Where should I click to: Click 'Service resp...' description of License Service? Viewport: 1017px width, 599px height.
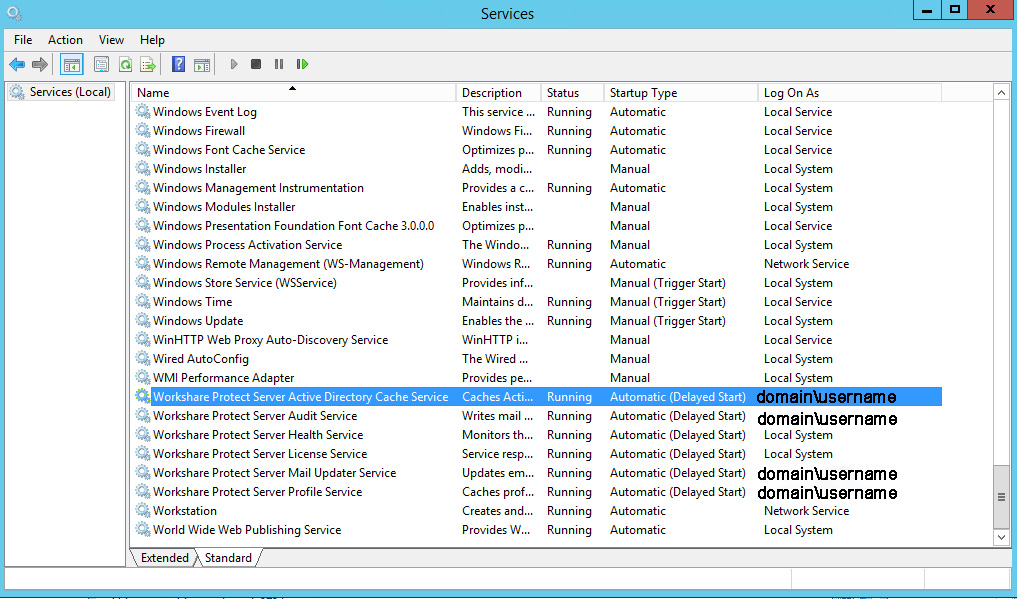click(497, 454)
